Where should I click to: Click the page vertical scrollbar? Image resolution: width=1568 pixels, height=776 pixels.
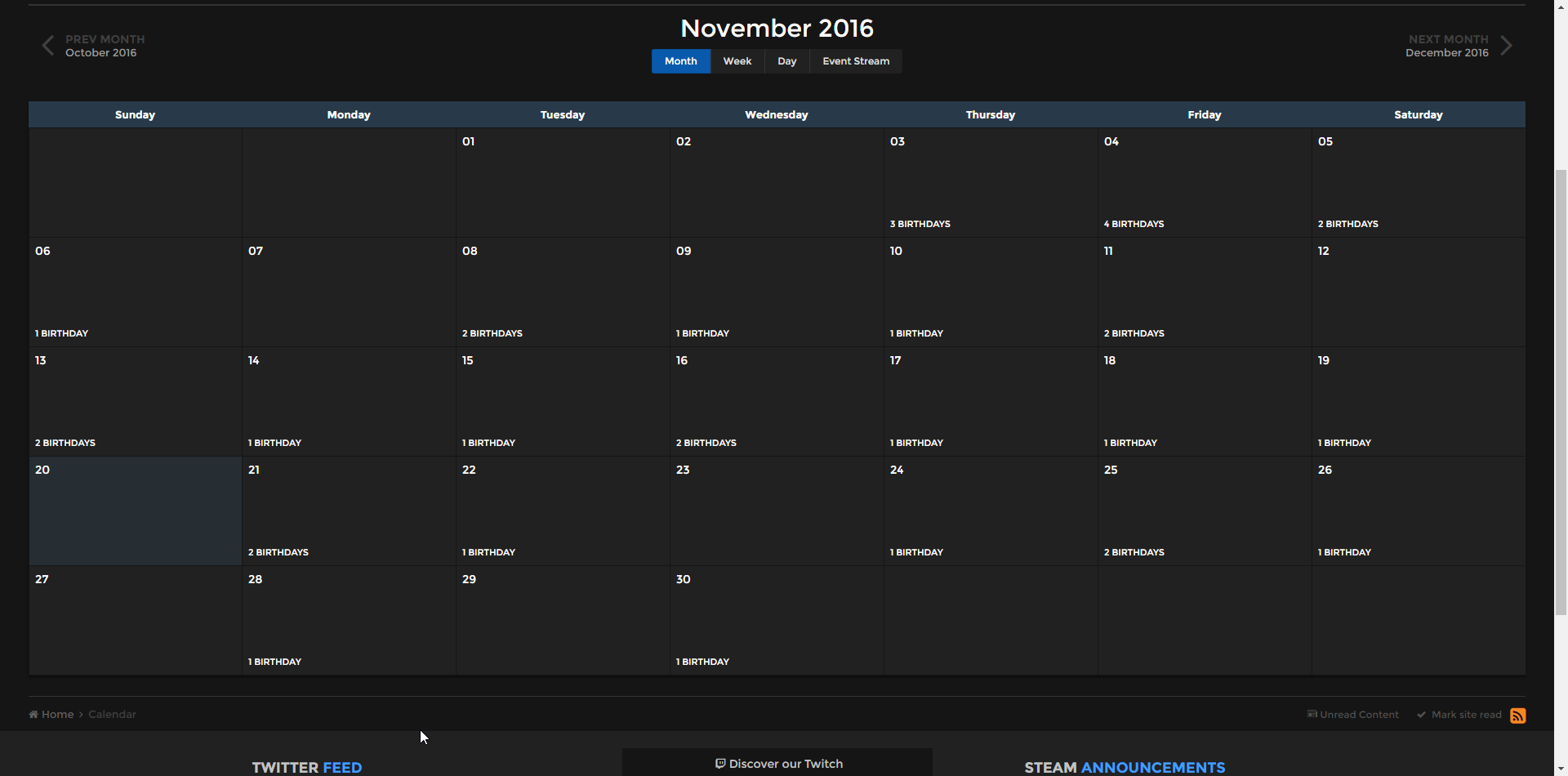1560,392
